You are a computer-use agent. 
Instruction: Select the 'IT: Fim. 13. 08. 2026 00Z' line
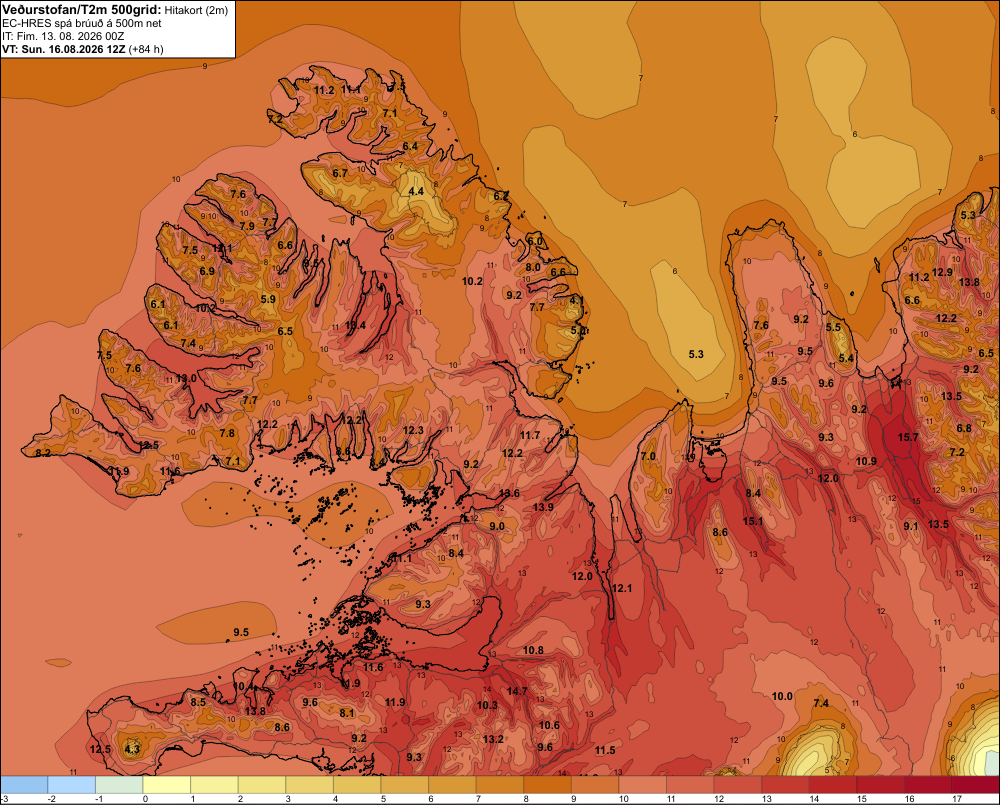pyautogui.click(x=63, y=36)
